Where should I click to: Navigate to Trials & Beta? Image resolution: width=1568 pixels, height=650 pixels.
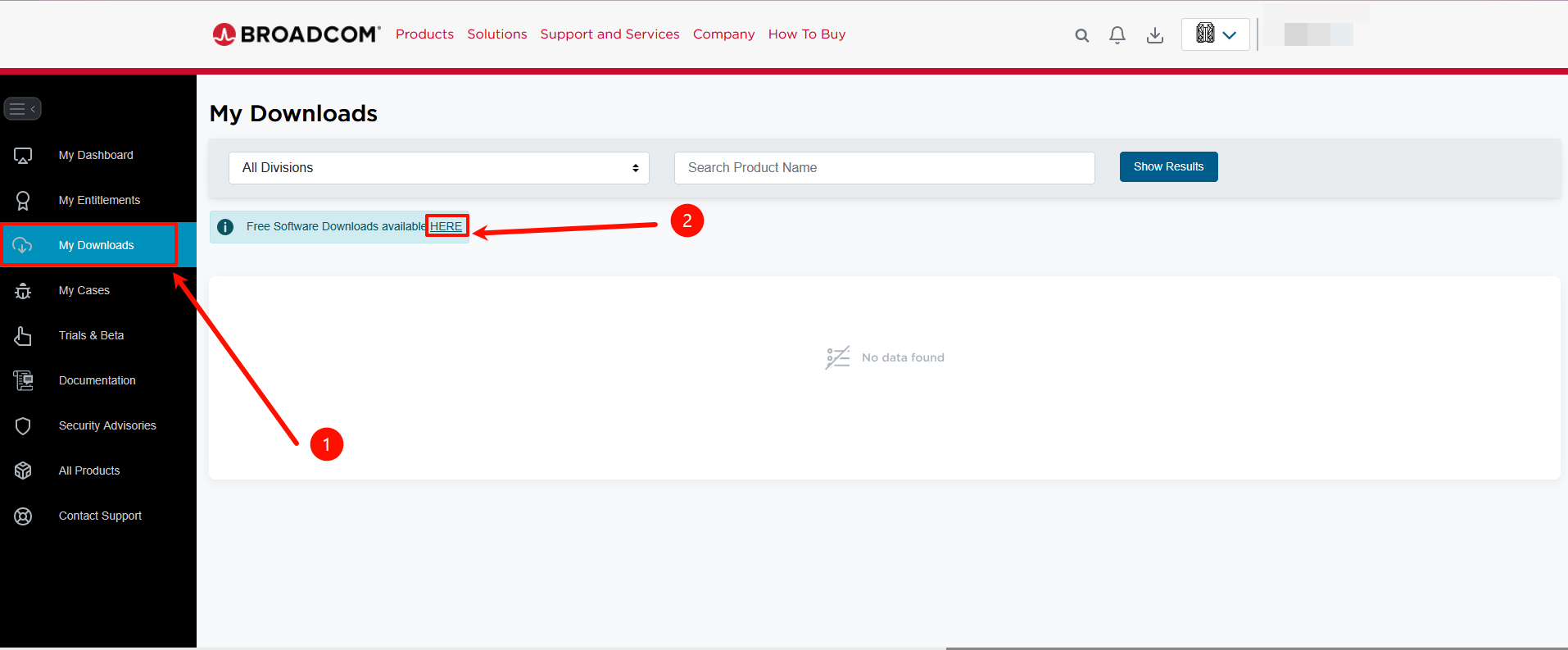coord(91,335)
